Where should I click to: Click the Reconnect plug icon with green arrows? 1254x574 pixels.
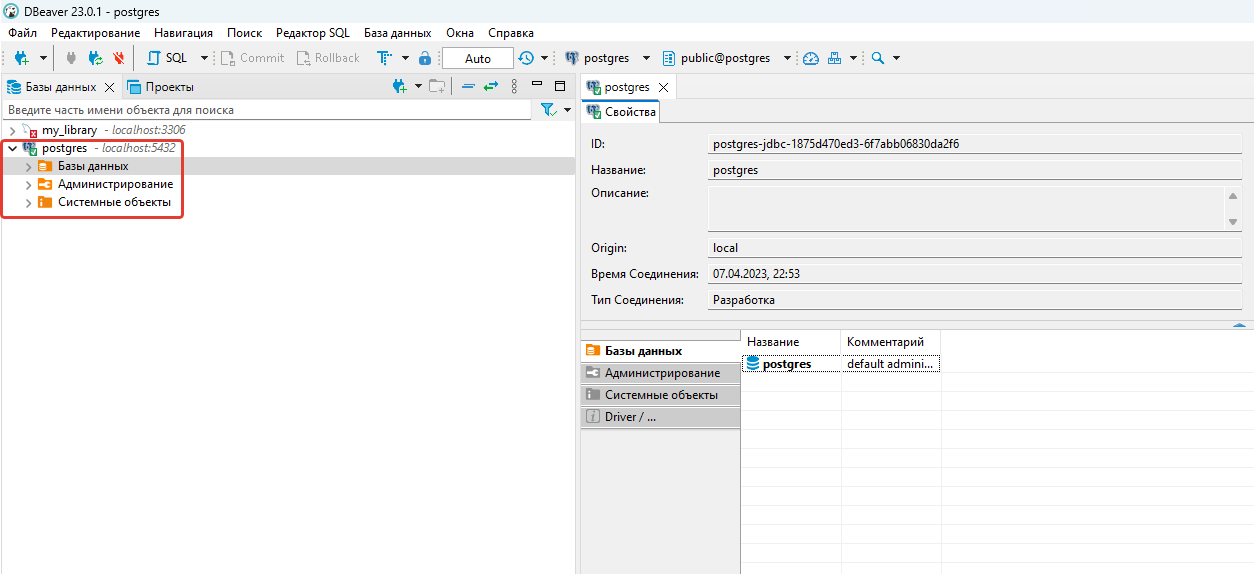click(x=96, y=58)
